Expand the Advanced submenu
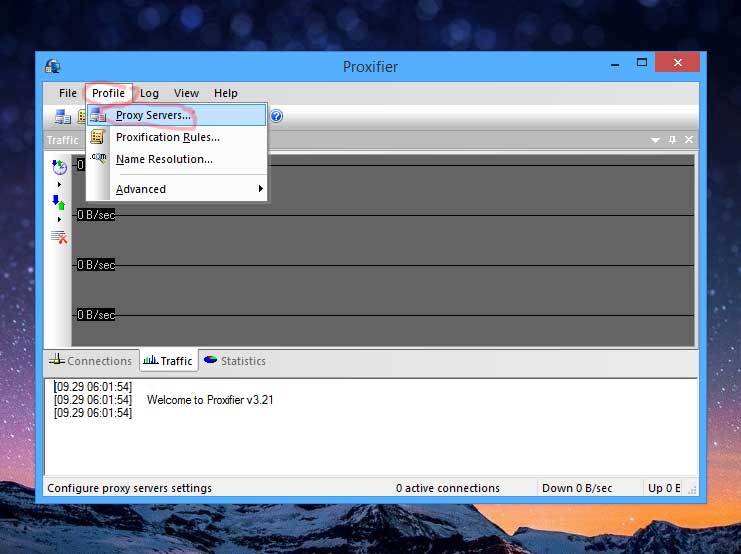The width and height of the screenshot is (741, 554). click(x=176, y=189)
